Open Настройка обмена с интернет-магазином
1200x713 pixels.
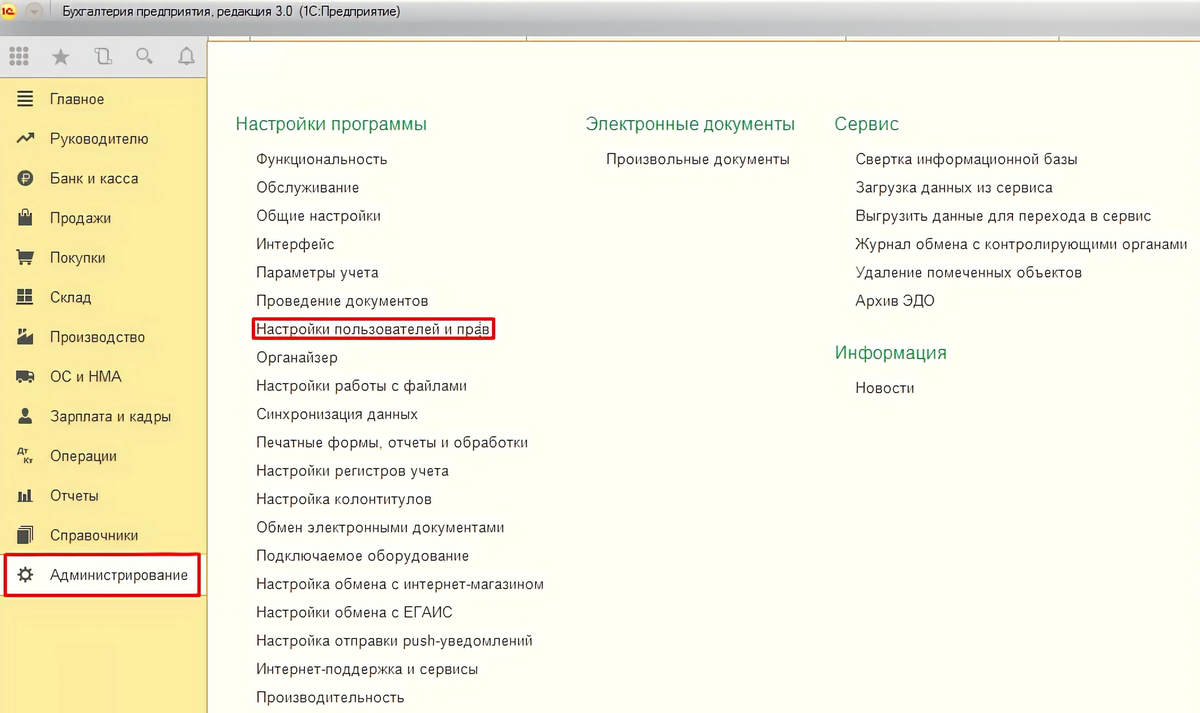(400, 584)
